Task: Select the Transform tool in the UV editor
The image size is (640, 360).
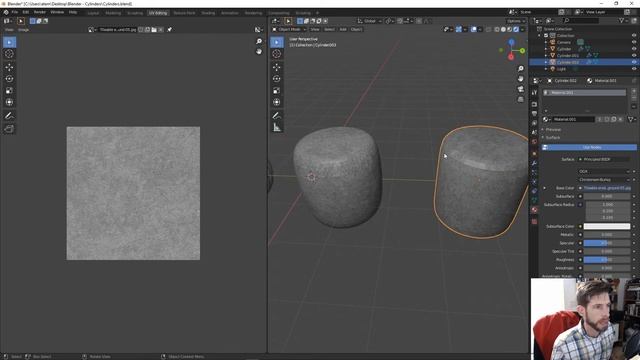Action: [x=9, y=102]
